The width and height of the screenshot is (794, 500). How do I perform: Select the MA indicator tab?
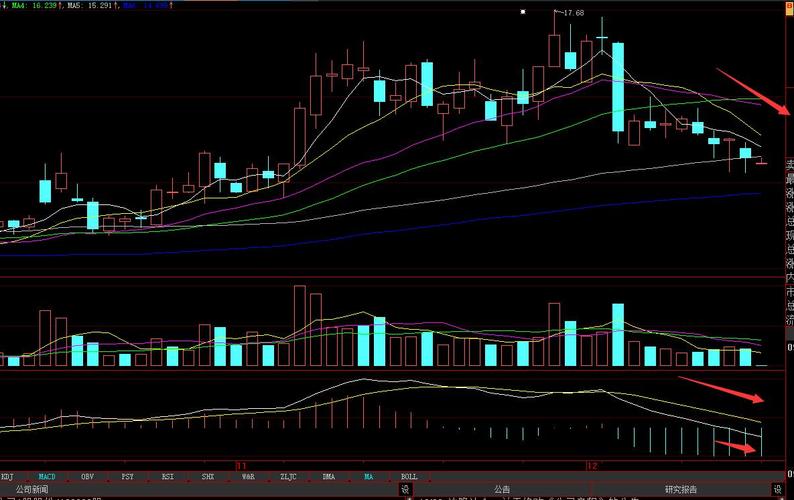(x=369, y=477)
